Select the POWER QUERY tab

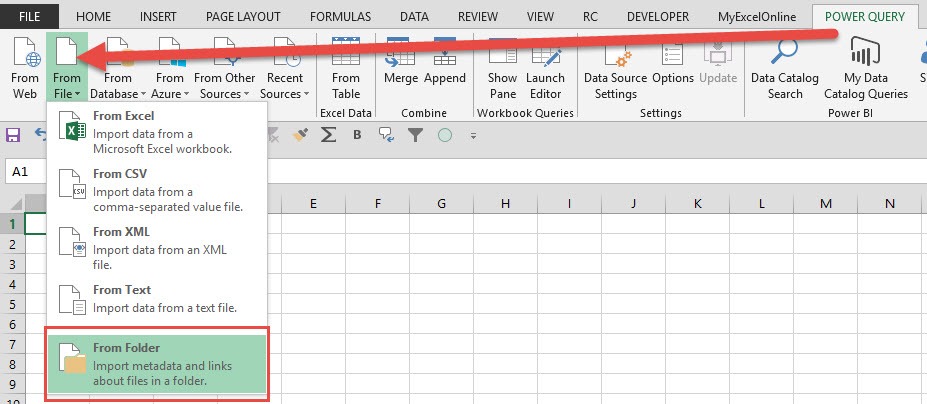[864, 17]
